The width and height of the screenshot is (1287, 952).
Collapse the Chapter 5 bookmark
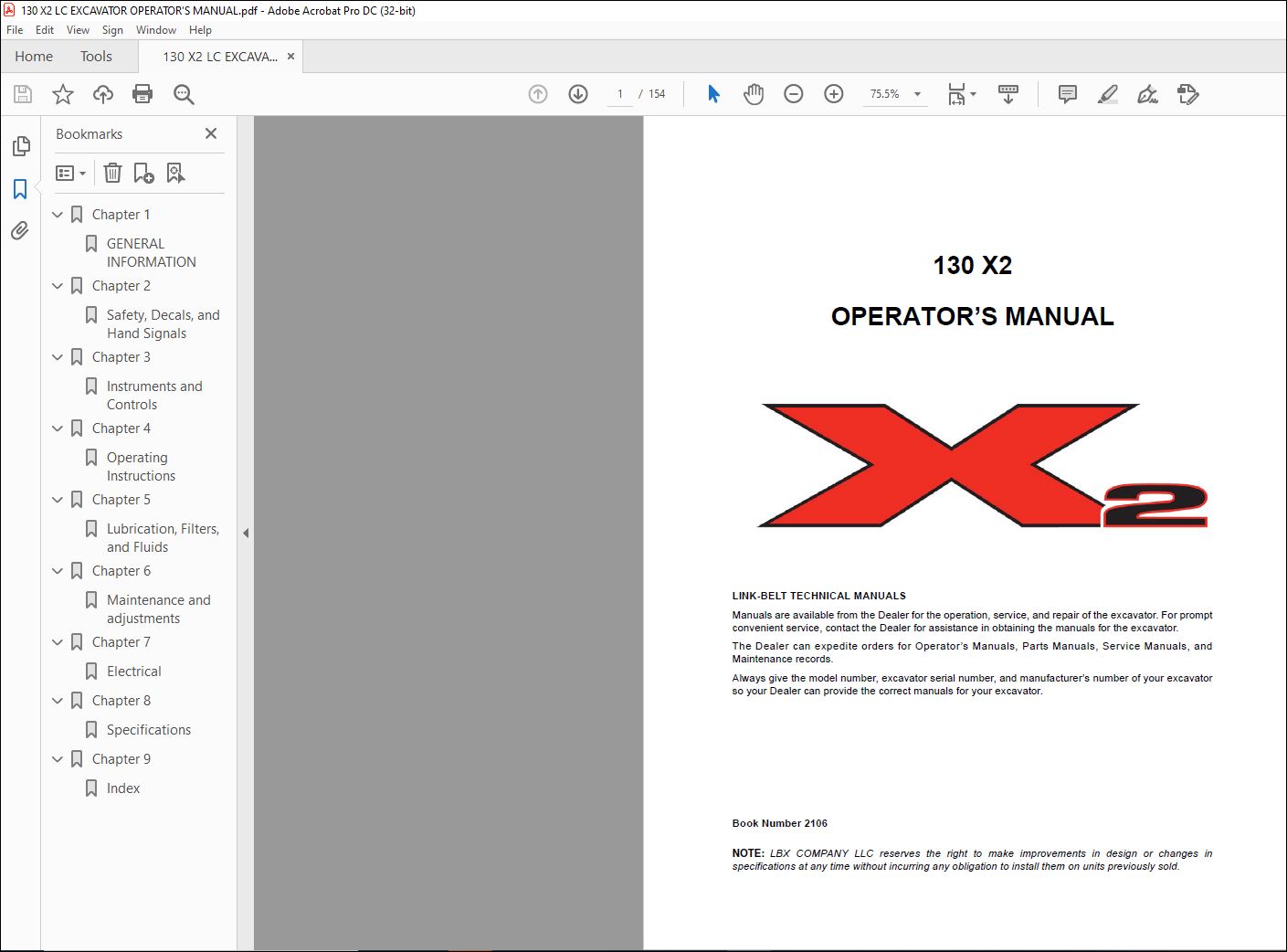[x=58, y=500]
